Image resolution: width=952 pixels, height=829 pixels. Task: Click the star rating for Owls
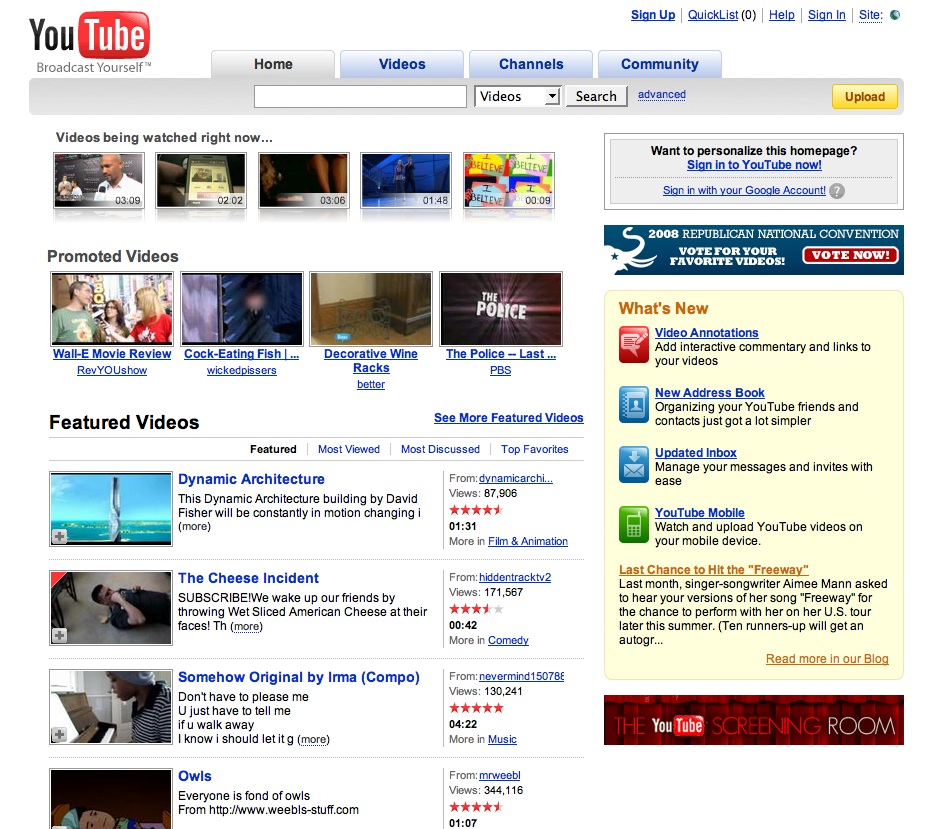click(x=476, y=807)
